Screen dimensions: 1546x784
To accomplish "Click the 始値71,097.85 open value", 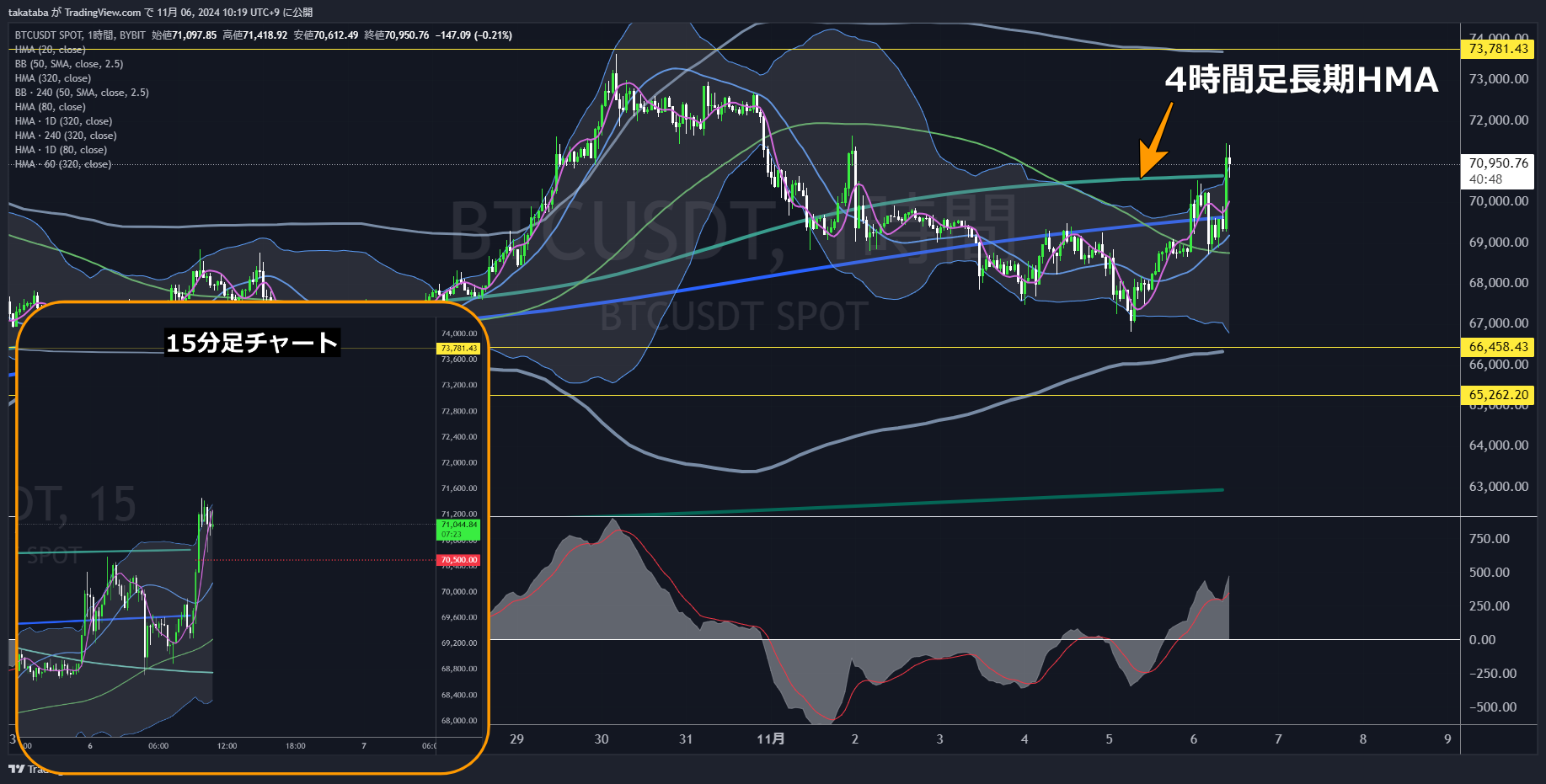I will [x=185, y=35].
